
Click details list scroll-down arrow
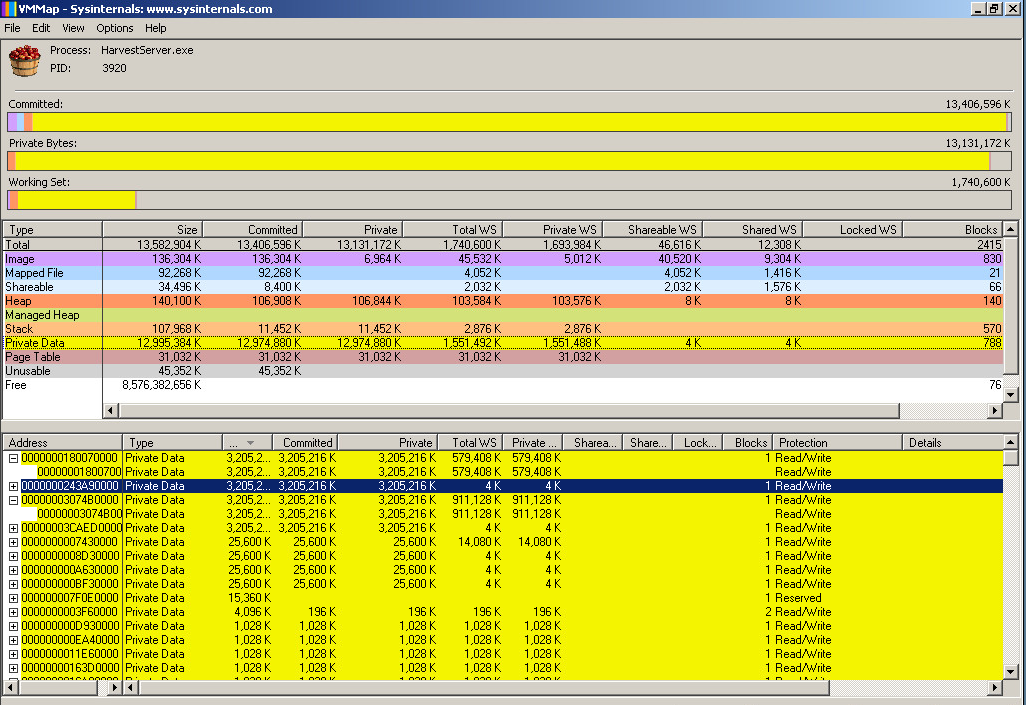(1011, 672)
